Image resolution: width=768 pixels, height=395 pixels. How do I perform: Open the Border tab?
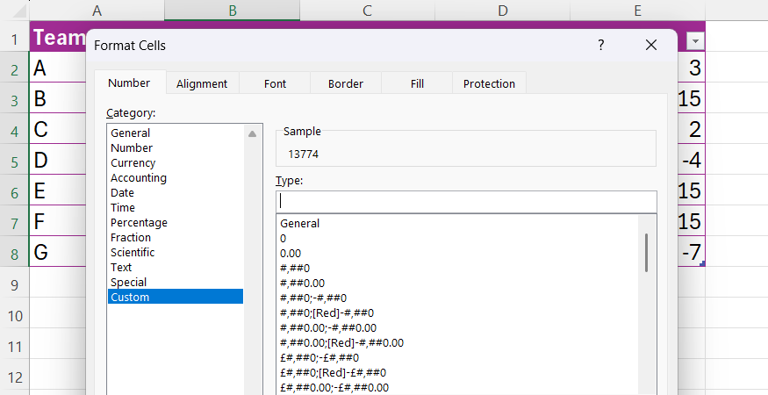click(x=346, y=84)
